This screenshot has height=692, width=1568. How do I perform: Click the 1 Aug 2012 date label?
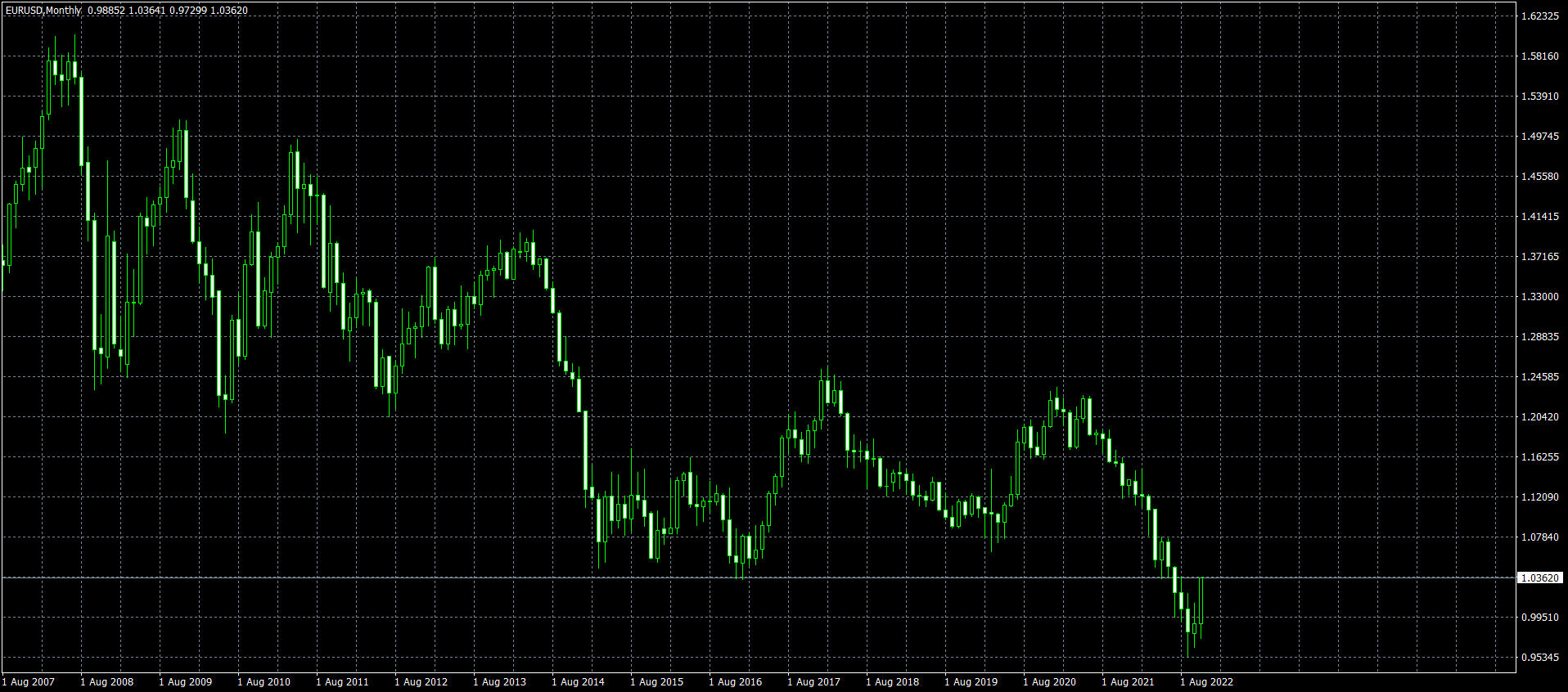coord(421,682)
